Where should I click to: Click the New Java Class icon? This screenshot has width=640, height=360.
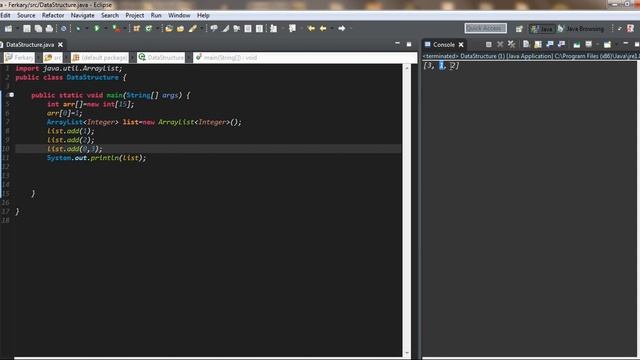(x=149, y=29)
